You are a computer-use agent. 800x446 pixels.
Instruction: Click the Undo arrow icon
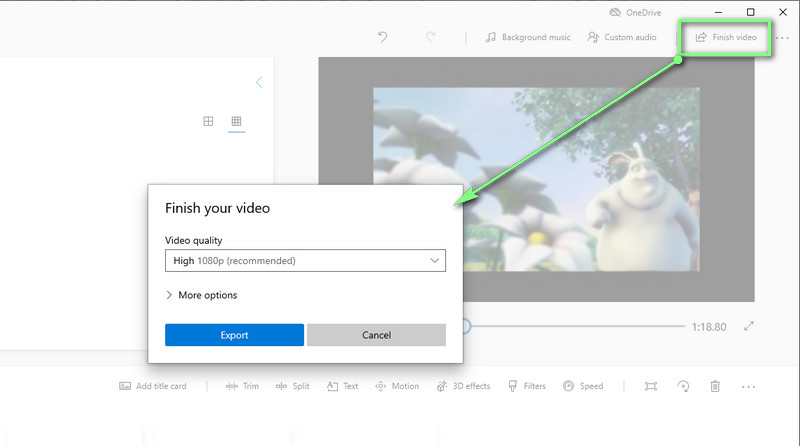pyautogui.click(x=382, y=37)
